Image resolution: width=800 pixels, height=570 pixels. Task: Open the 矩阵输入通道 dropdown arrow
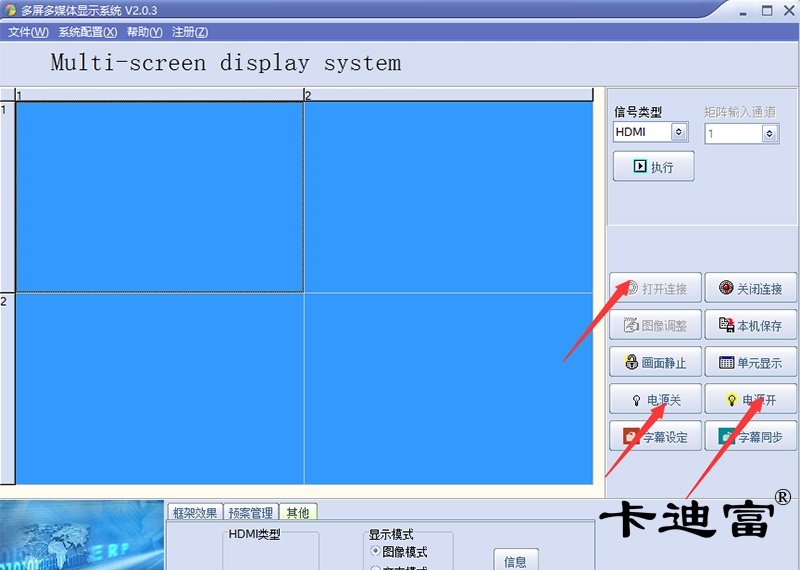(769, 134)
